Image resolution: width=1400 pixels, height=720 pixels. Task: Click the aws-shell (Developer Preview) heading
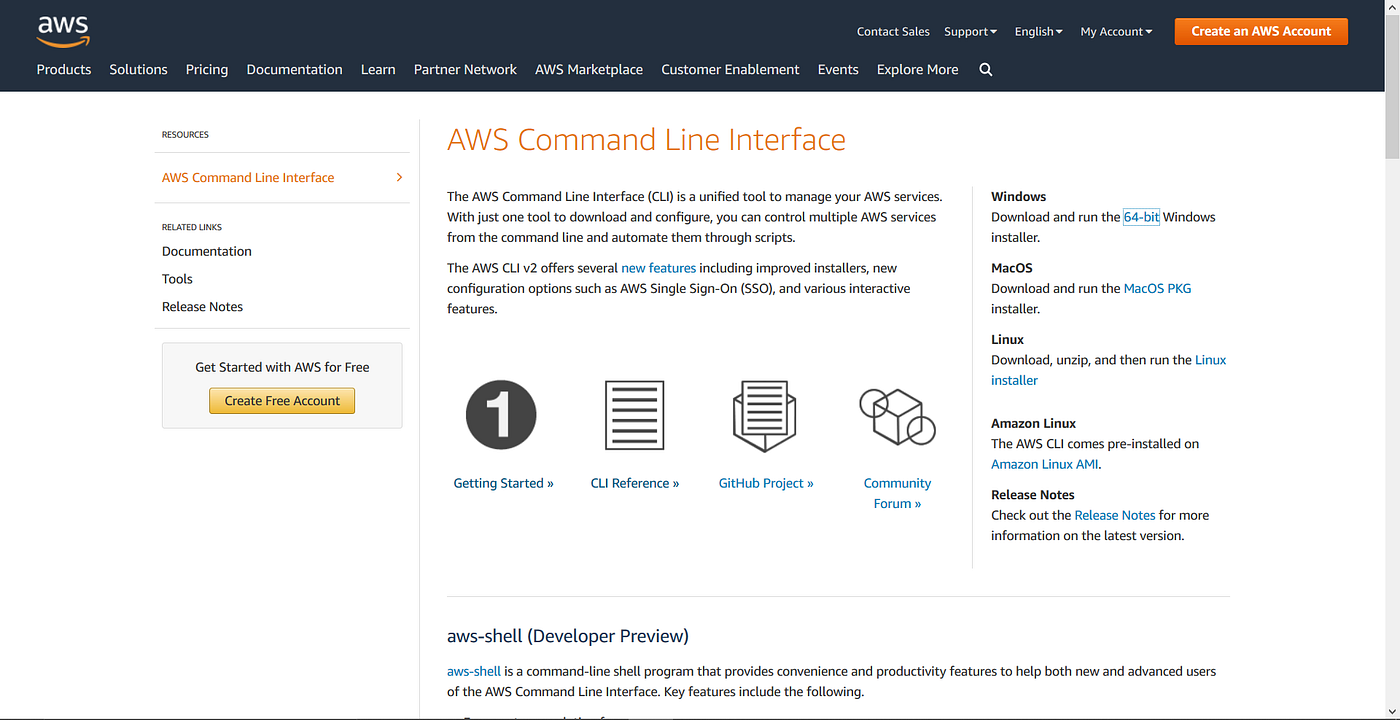(x=568, y=636)
